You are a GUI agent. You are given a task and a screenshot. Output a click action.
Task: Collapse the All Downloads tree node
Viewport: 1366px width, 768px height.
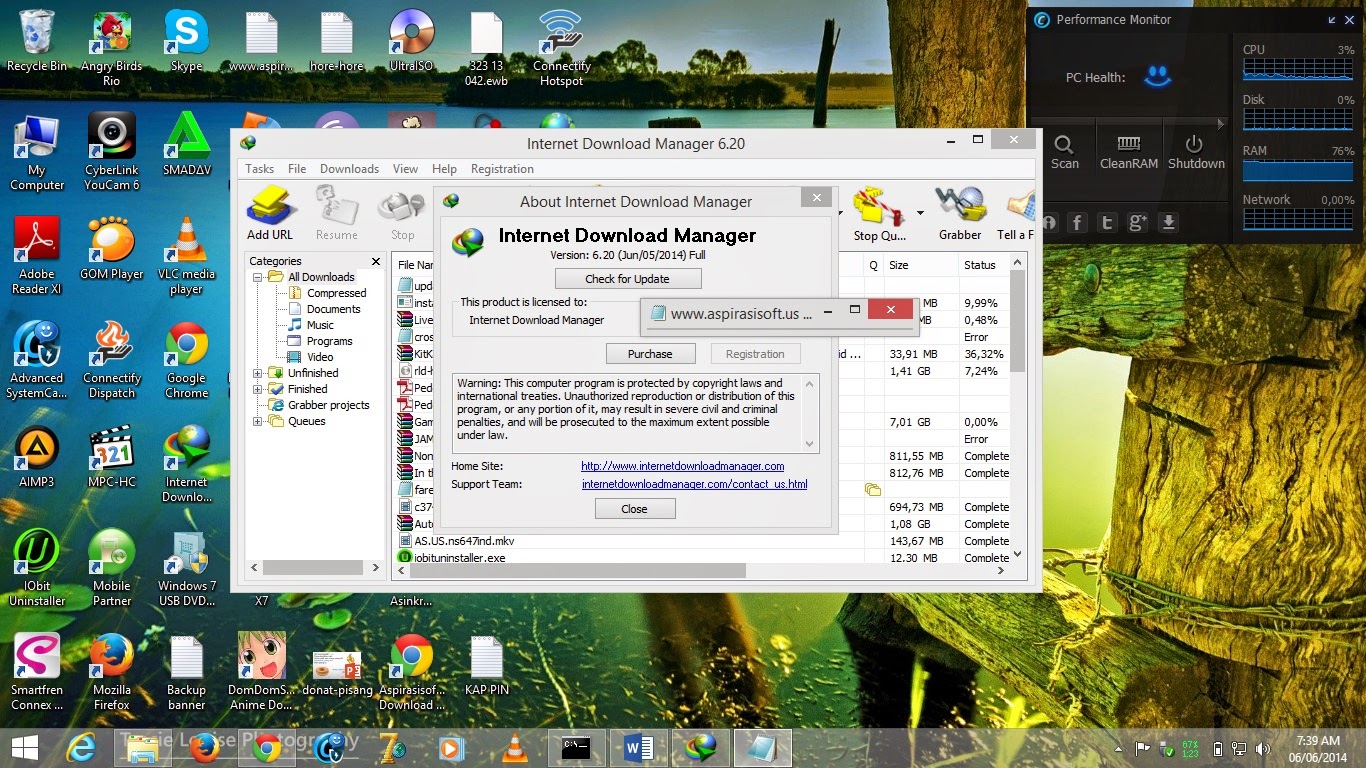(258, 277)
